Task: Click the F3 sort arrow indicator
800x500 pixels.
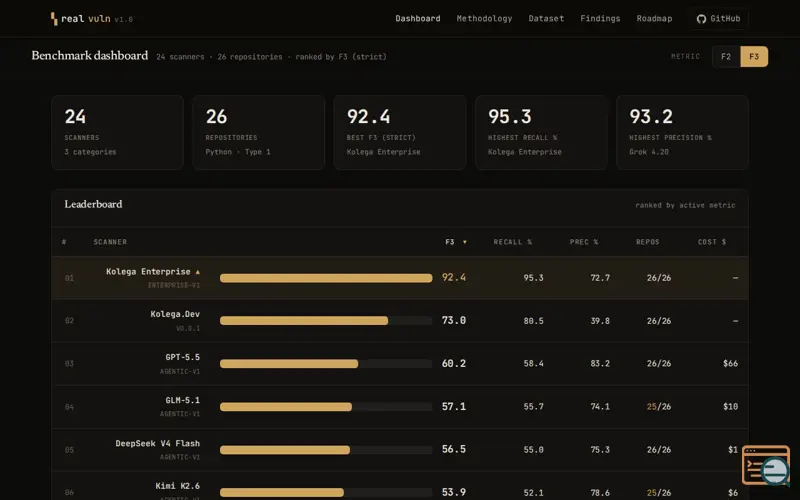Action: click(x=464, y=242)
